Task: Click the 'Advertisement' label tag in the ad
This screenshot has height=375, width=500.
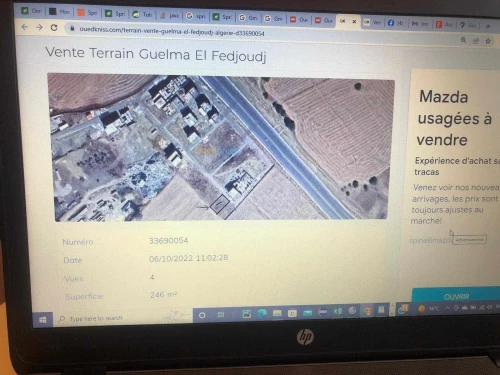Action: [x=469, y=240]
